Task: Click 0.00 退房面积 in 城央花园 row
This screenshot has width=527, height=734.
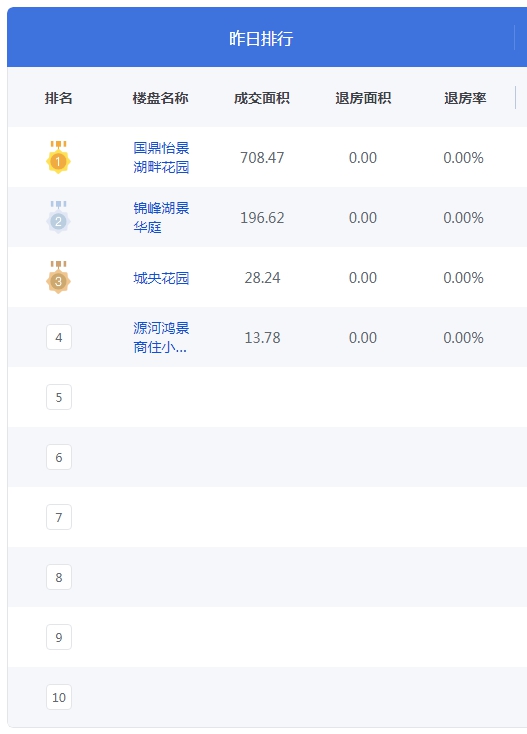Action: (363, 278)
